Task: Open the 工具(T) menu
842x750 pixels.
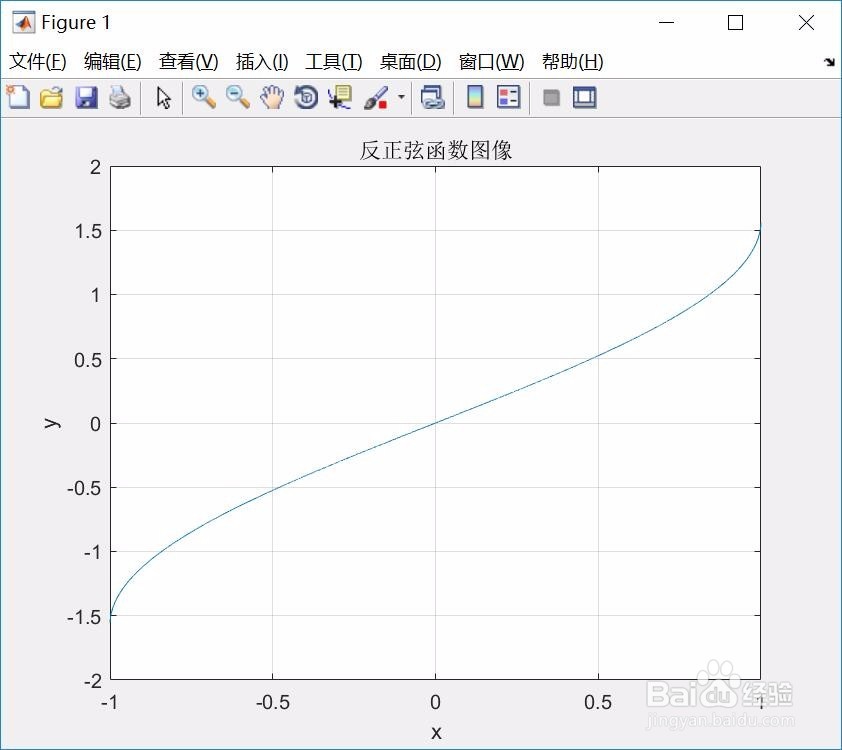Action: pos(333,62)
